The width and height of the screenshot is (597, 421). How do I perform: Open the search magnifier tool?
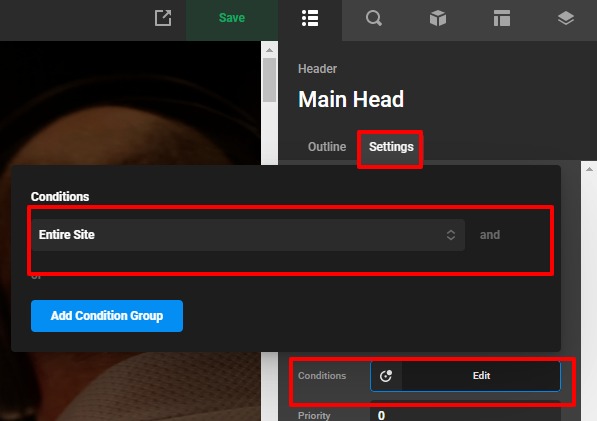(x=374, y=18)
